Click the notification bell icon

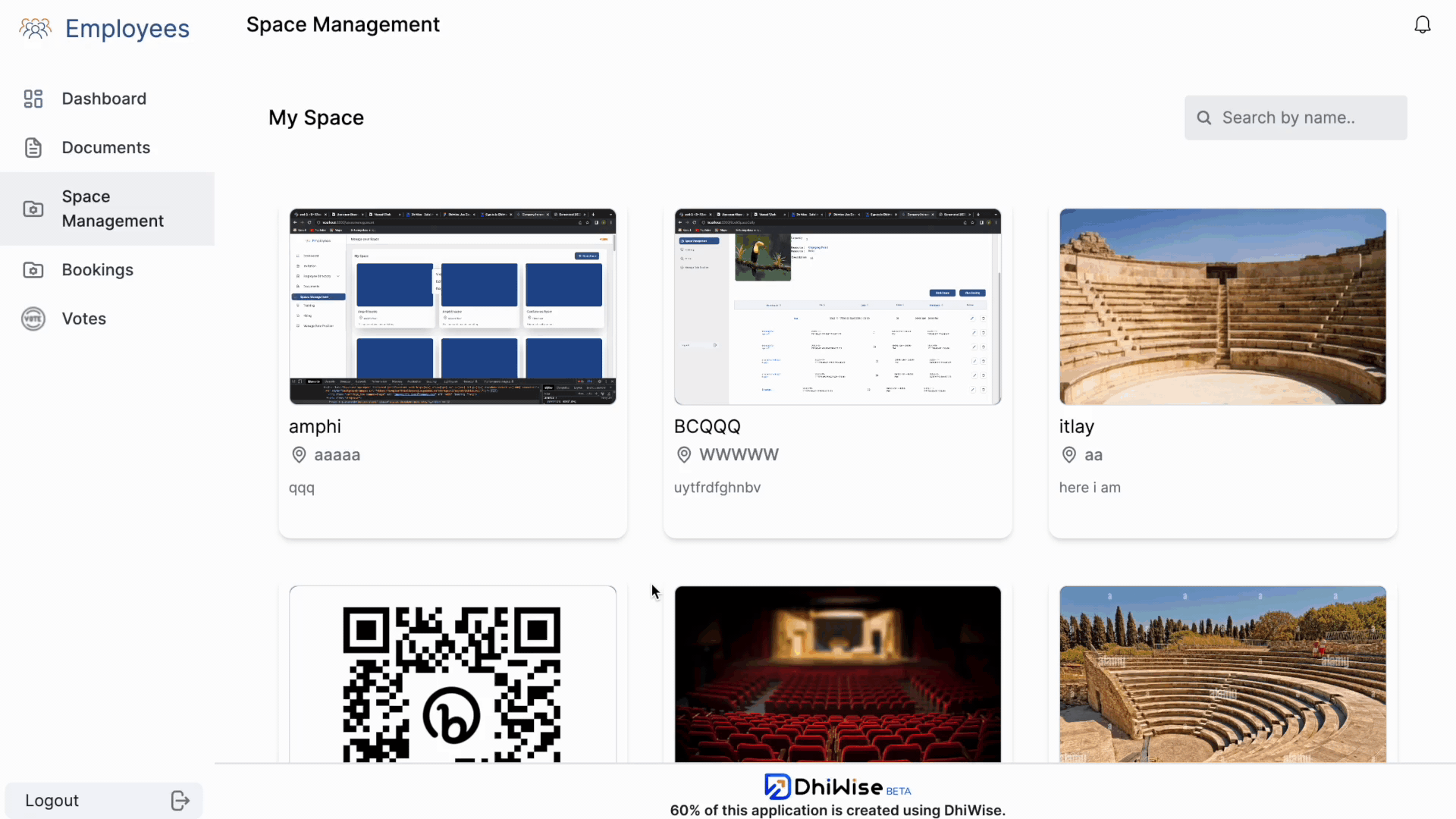(1423, 24)
